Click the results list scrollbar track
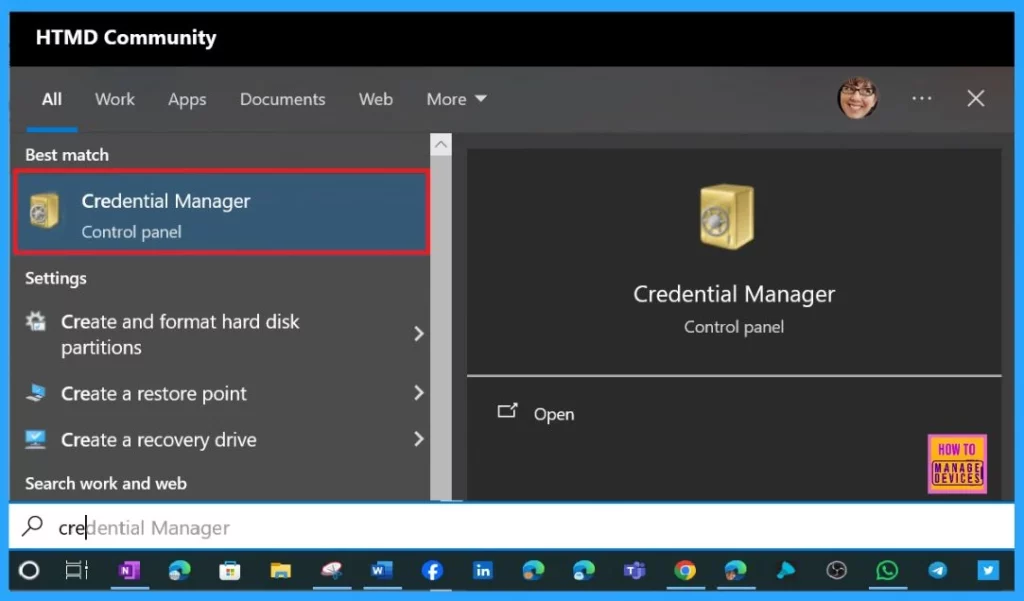This screenshot has height=601, width=1024. pos(441,327)
